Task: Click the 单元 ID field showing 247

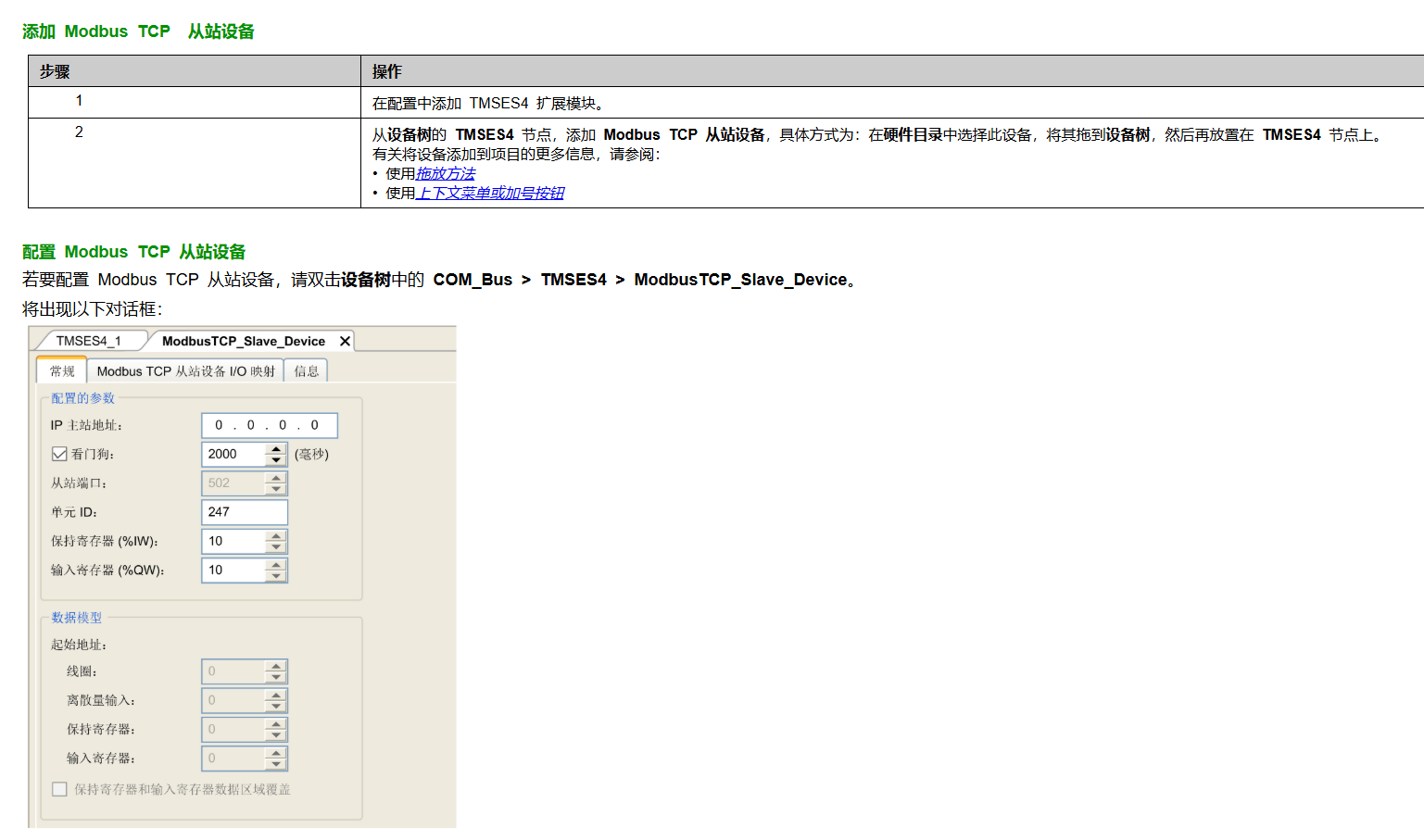Action: [245, 511]
